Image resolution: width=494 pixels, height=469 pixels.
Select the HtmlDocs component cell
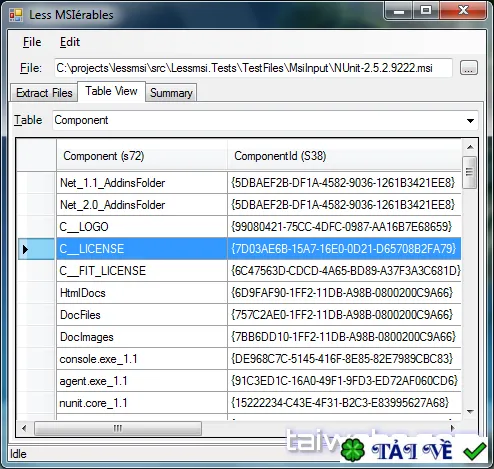(x=142, y=293)
